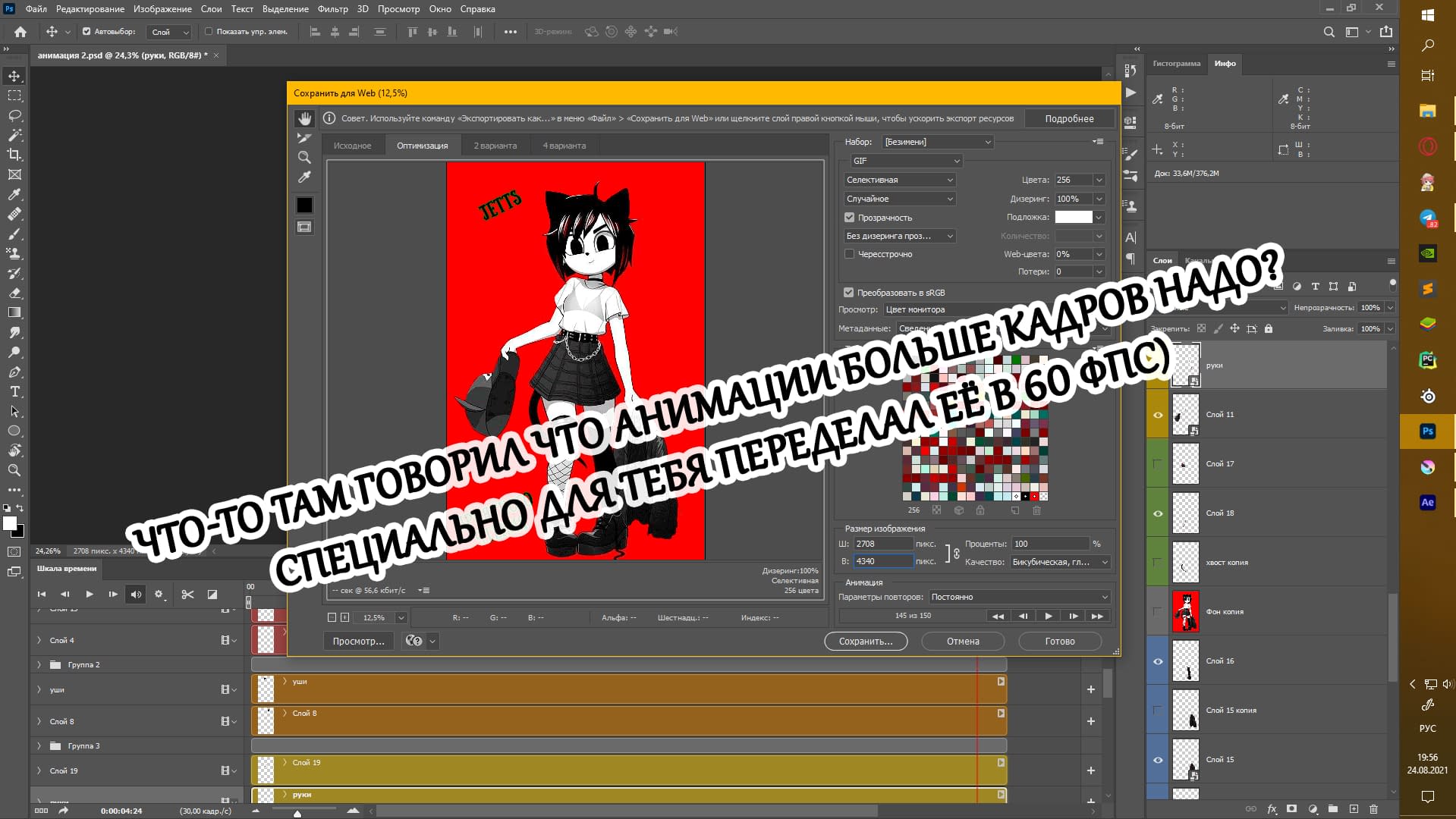Click the Просмотр... button
Screen dimensions: 1456x819
358,642
